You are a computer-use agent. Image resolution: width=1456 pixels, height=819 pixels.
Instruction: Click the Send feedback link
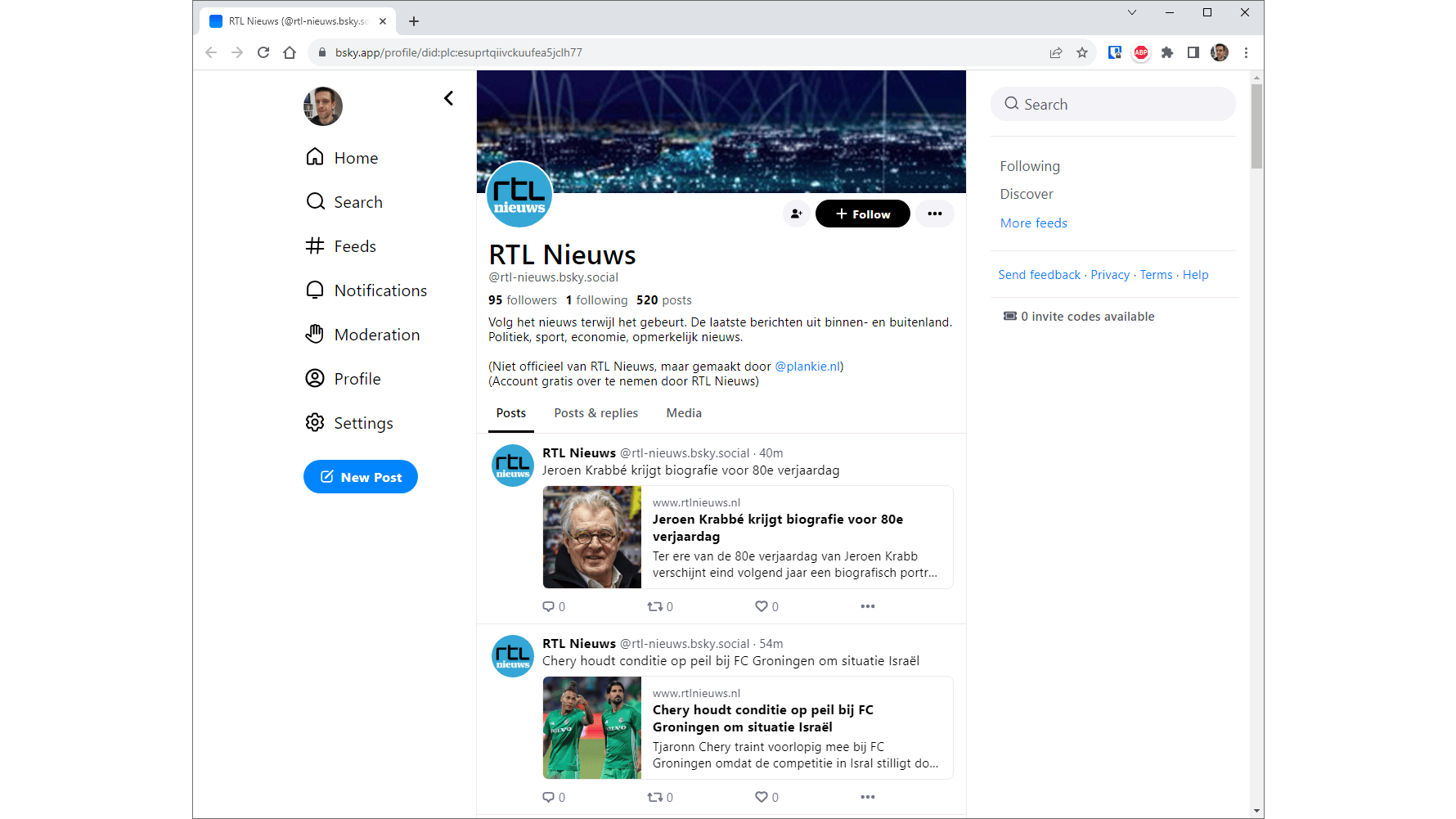coord(1040,275)
